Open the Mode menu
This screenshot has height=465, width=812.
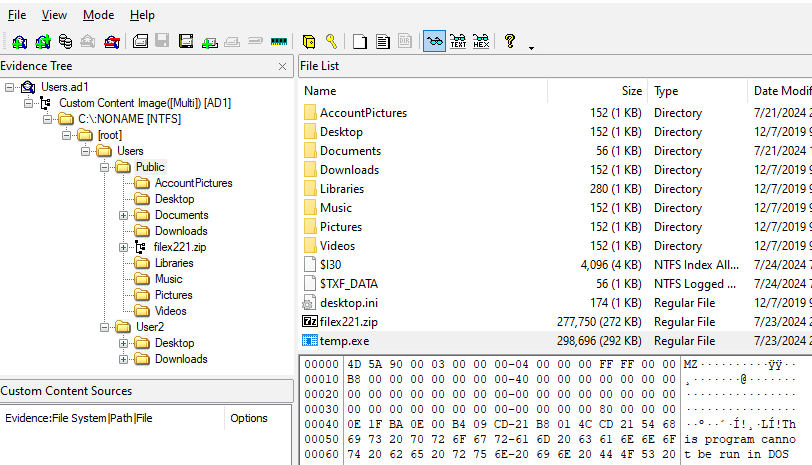pyautogui.click(x=98, y=15)
